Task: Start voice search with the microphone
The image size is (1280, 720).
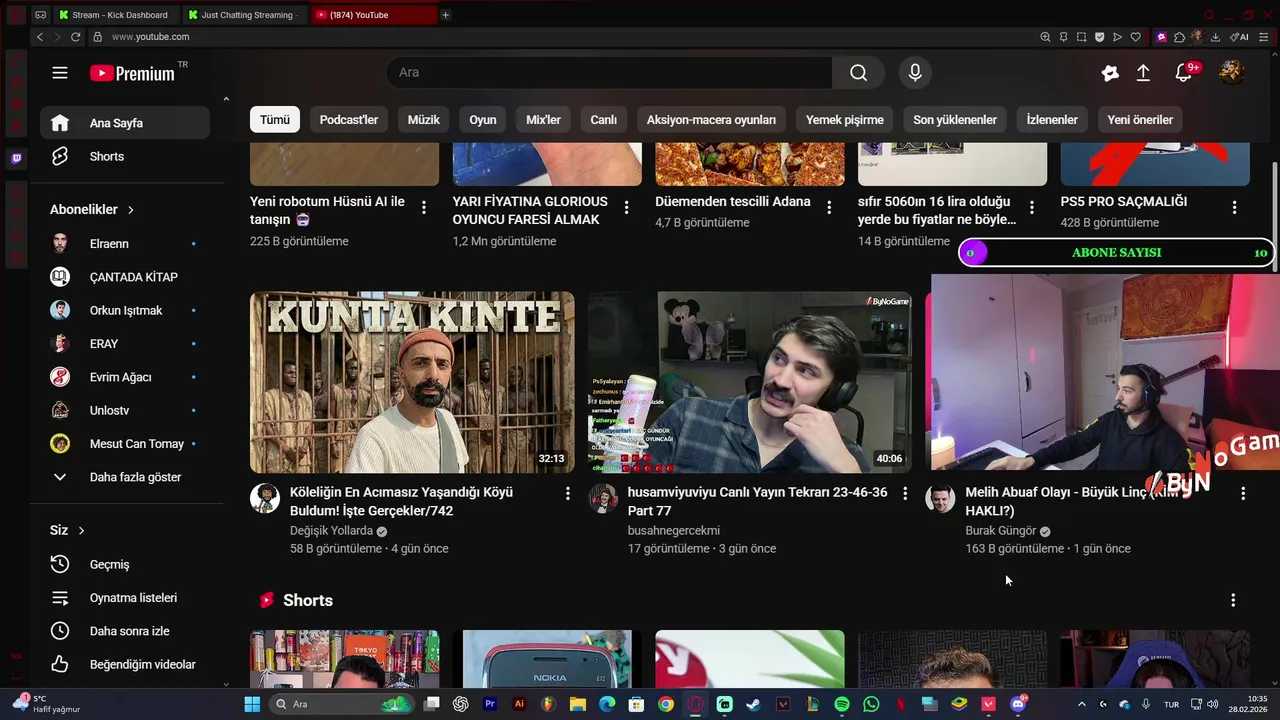Action: click(x=915, y=73)
